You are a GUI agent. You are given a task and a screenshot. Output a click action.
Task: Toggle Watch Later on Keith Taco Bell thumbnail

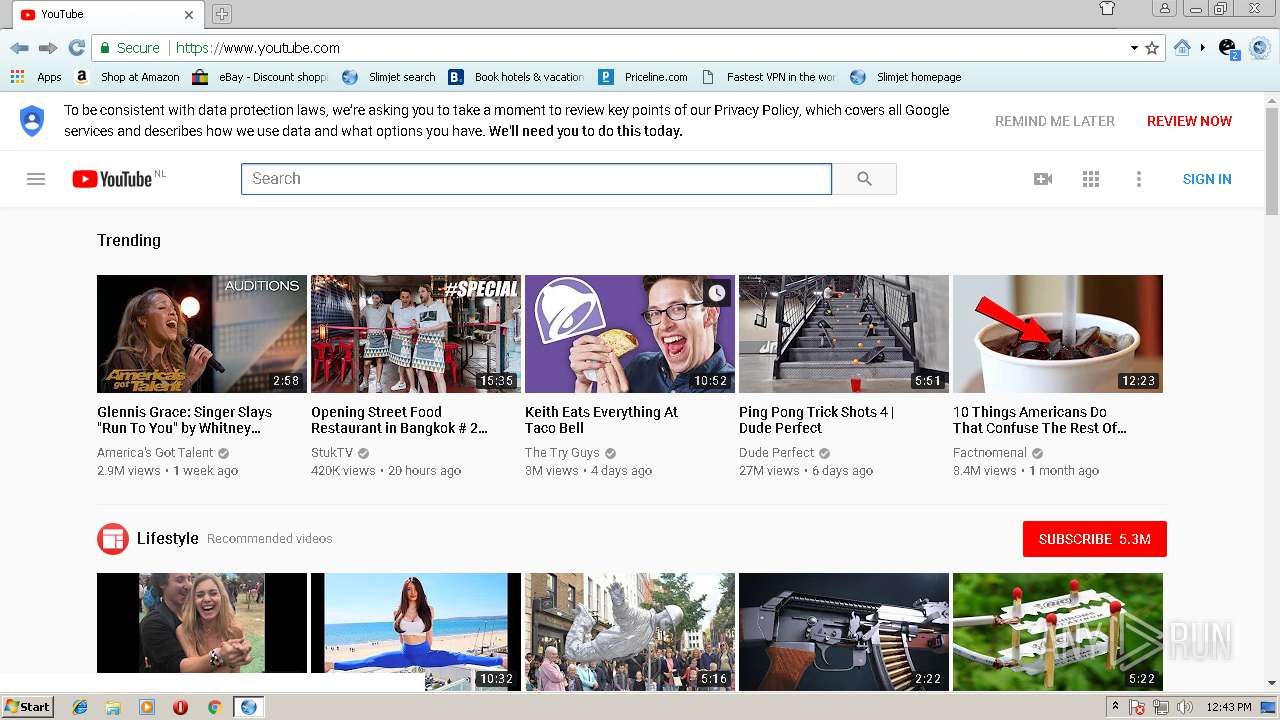716,293
